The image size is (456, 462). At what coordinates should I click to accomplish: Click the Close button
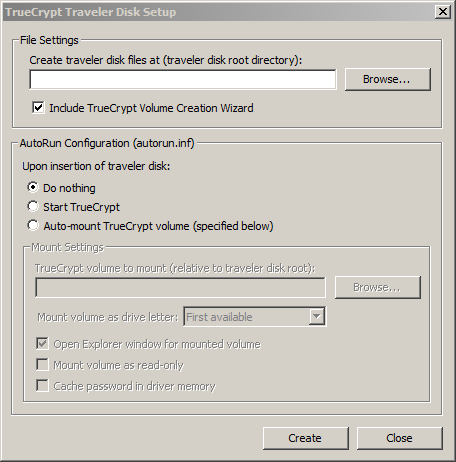(400, 438)
